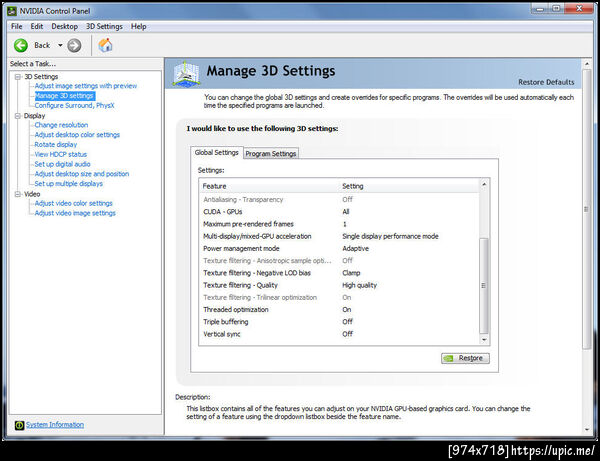Open Adjust image settings with preview
The height and width of the screenshot is (461, 600).
[86, 86]
